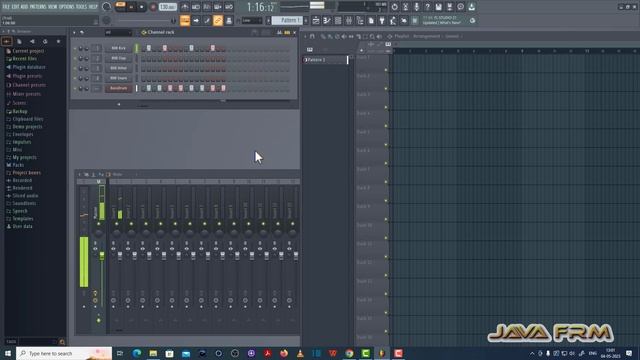
Task: Click the stop transport button
Action: (142, 7)
